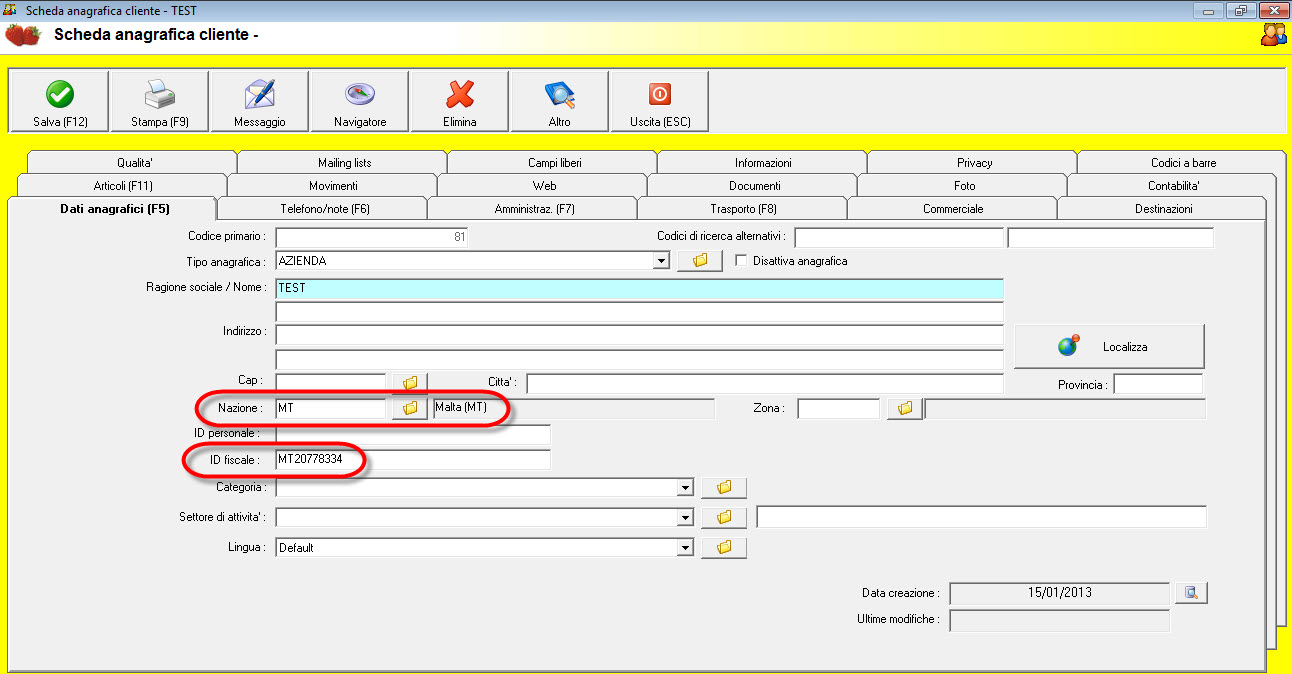The height and width of the screenshot is (674, 1292).
Task: Click the Cap input field
Action: point(330,383)
